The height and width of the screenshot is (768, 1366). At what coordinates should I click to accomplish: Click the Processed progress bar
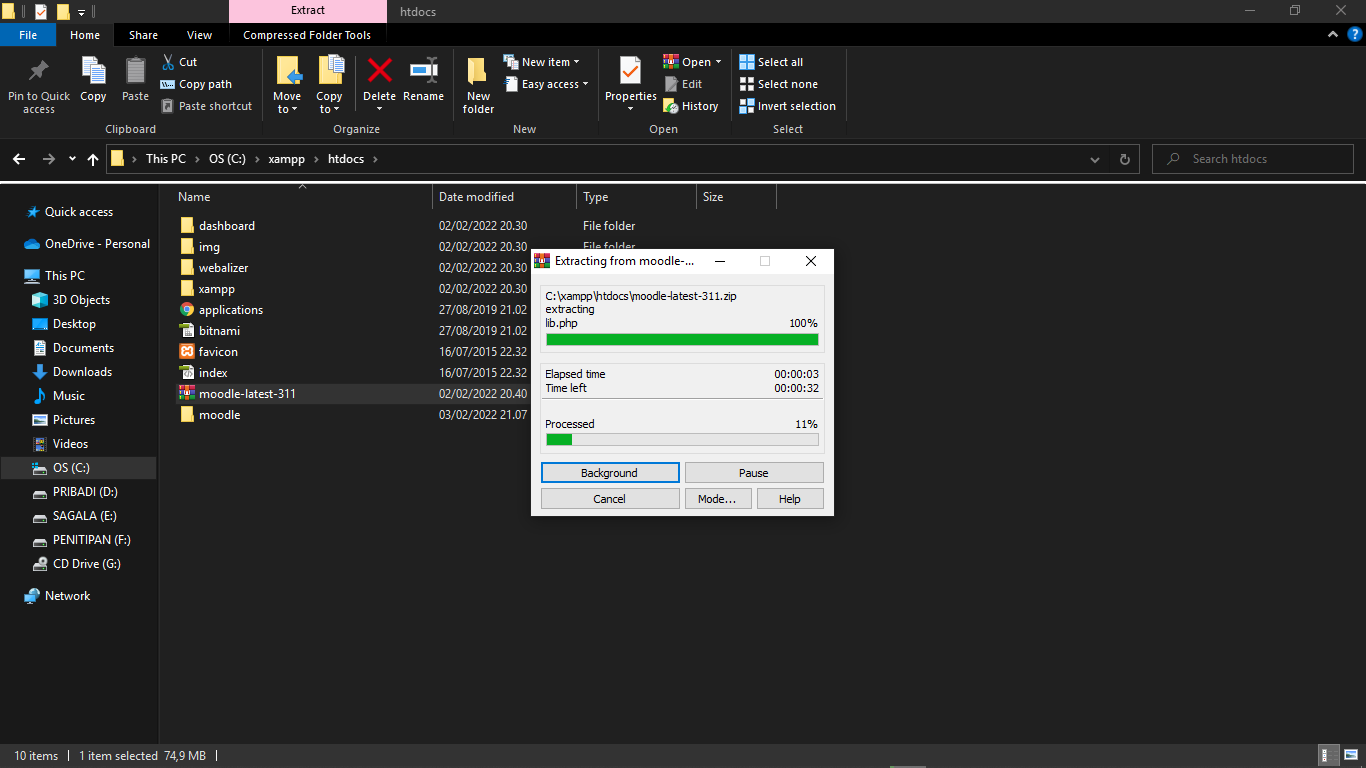682,440
